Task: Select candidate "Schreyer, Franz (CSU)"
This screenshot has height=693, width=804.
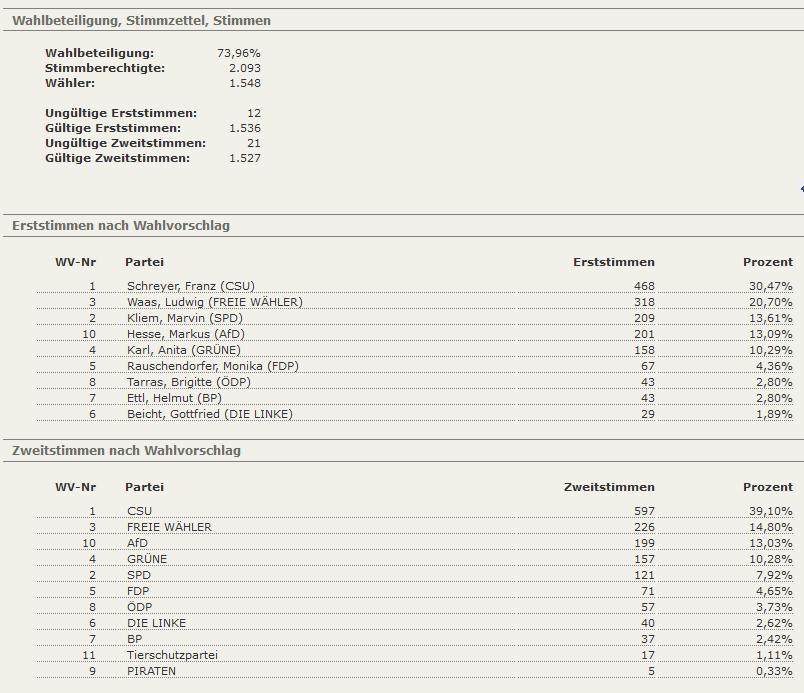Action: tap(191, 286)
